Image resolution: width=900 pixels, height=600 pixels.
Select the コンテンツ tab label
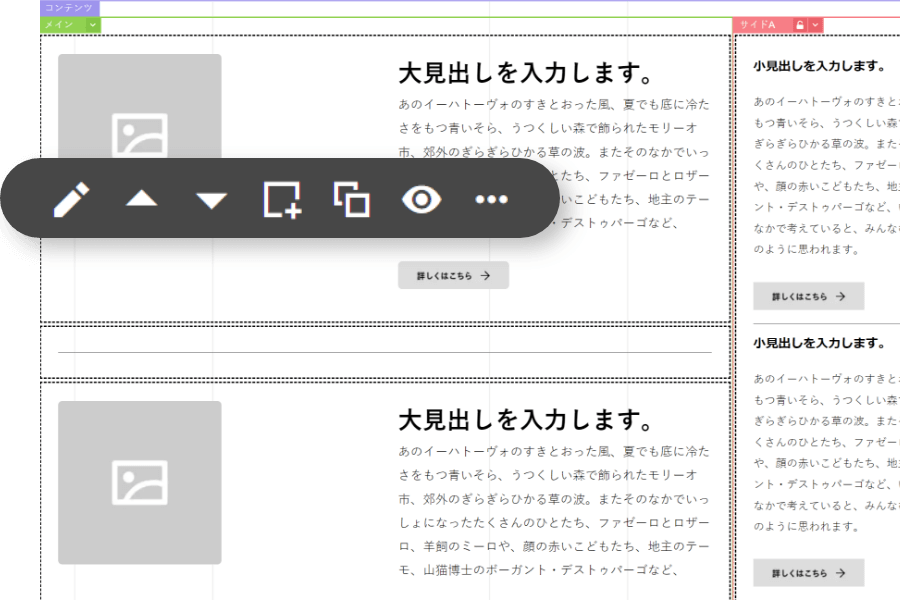pyautogui.click(x=69, y=7)
